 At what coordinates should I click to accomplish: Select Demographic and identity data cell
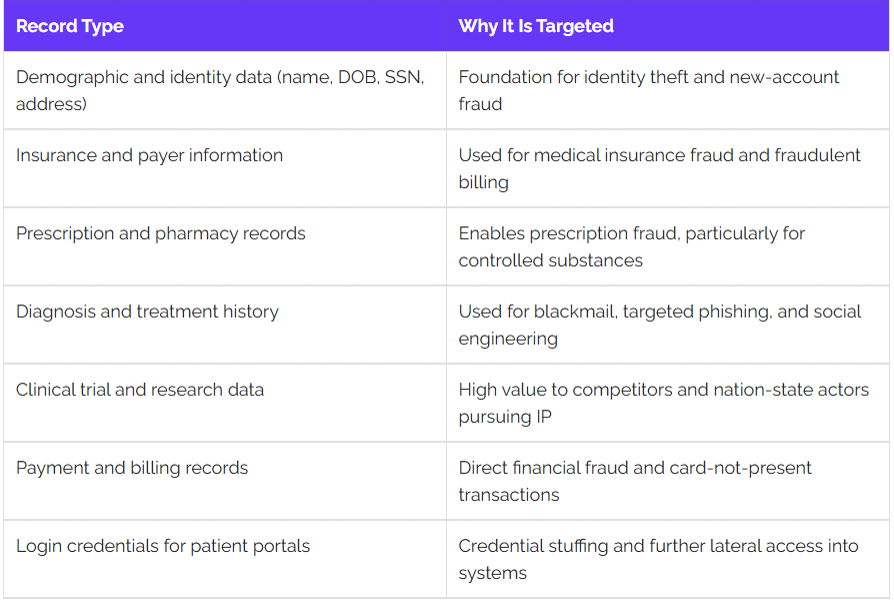[x=225, y=90]
